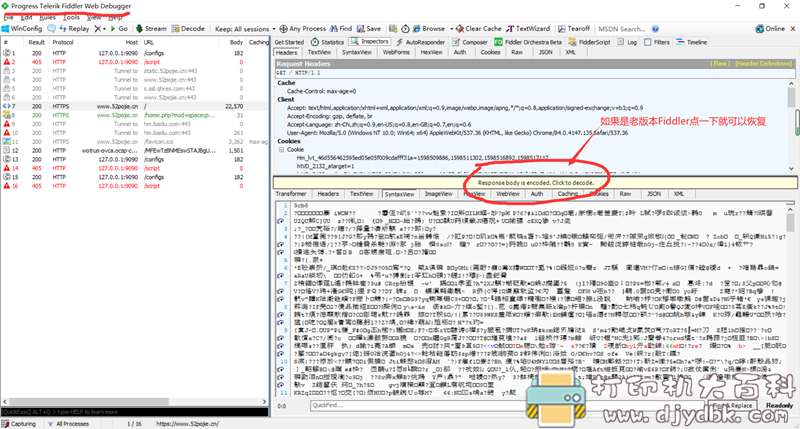Click the Go resume button
800x429 pixels.
click(119, 29)
